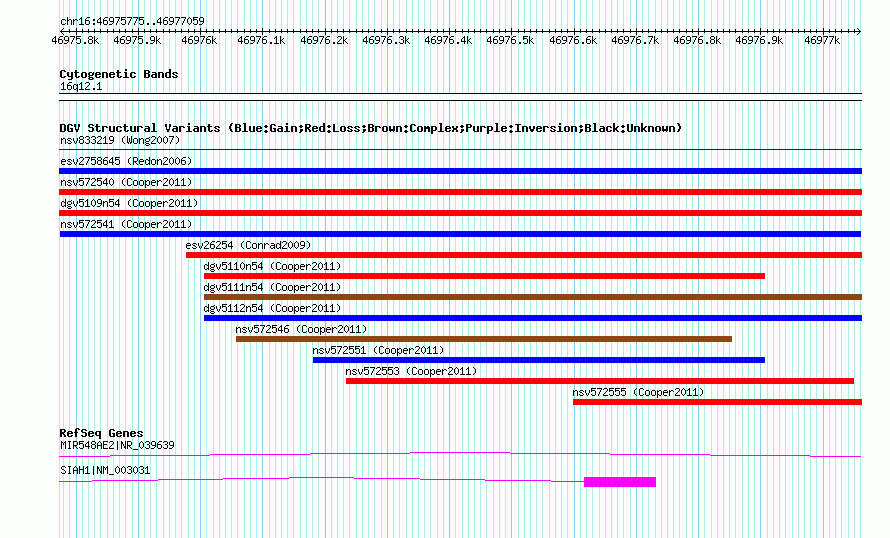Image resolution: width=890 pixels, height=538 pixels.
Task: Open variant dgv5112n54 (Cooper2011) label
Action: pos(272,308)
